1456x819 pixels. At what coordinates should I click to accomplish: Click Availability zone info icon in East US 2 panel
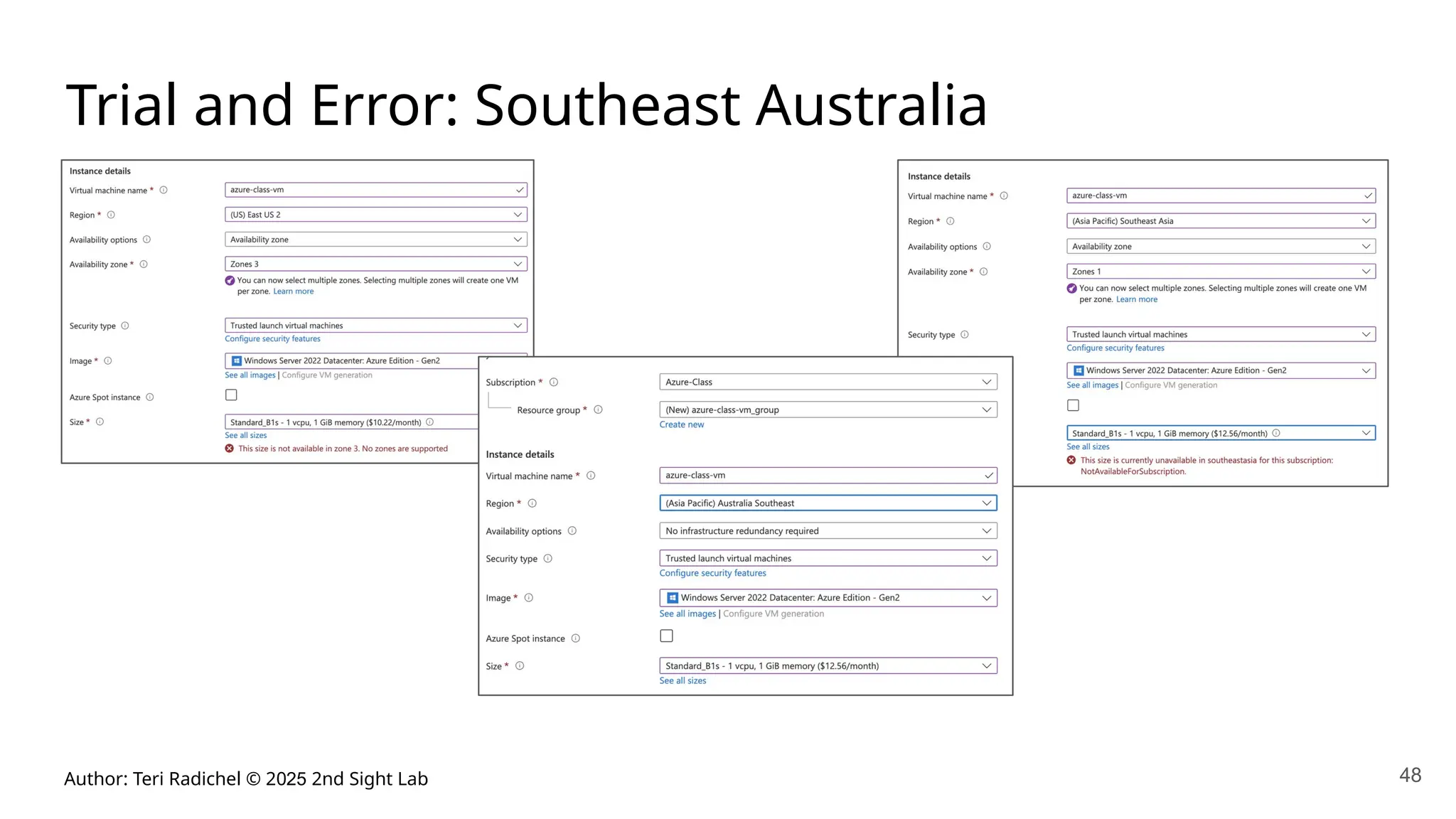pyautogui.click(x=144, y=264)
